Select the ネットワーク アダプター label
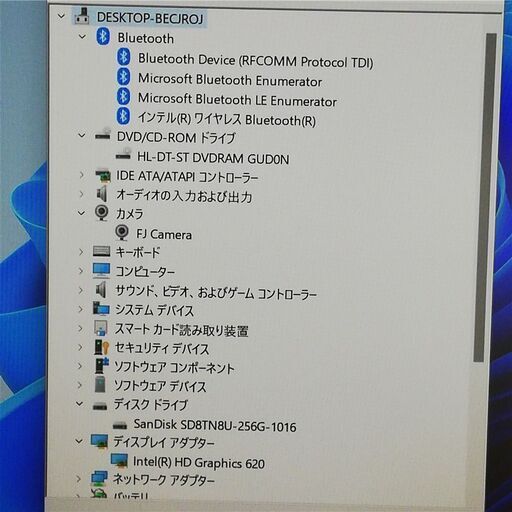This screenshot has height=512, width=512. point(164,480)
